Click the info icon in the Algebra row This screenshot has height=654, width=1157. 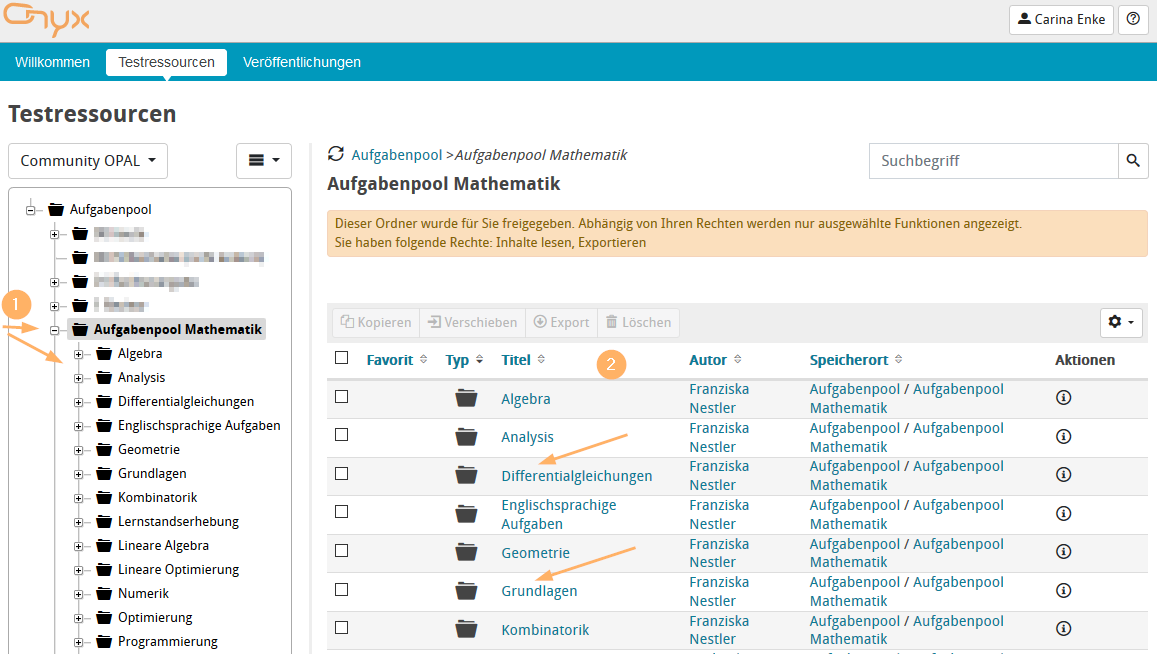click(1063, 397)
